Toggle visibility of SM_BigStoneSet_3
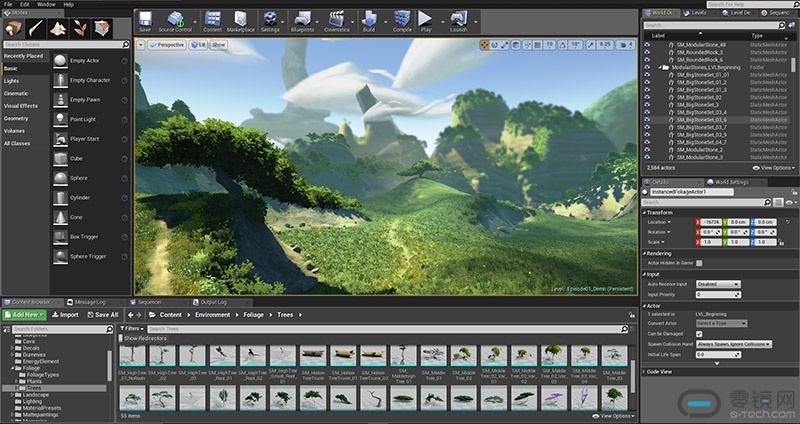Viewport: 800px width, 424px height. [647, 105]
